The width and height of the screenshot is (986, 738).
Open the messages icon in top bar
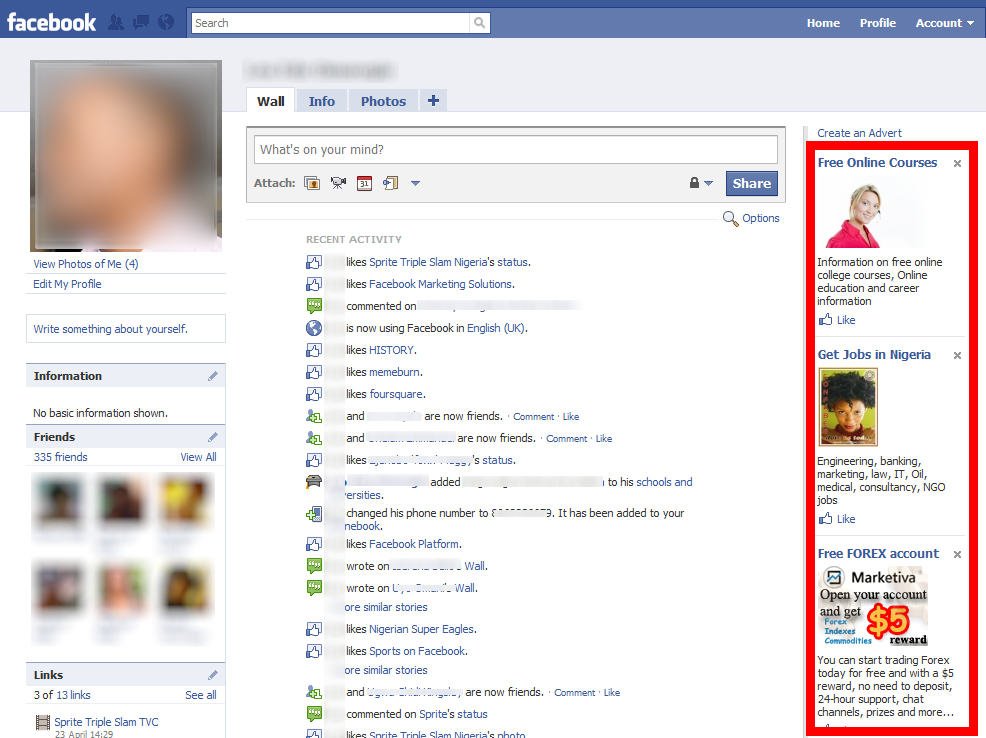click(139, 20)
